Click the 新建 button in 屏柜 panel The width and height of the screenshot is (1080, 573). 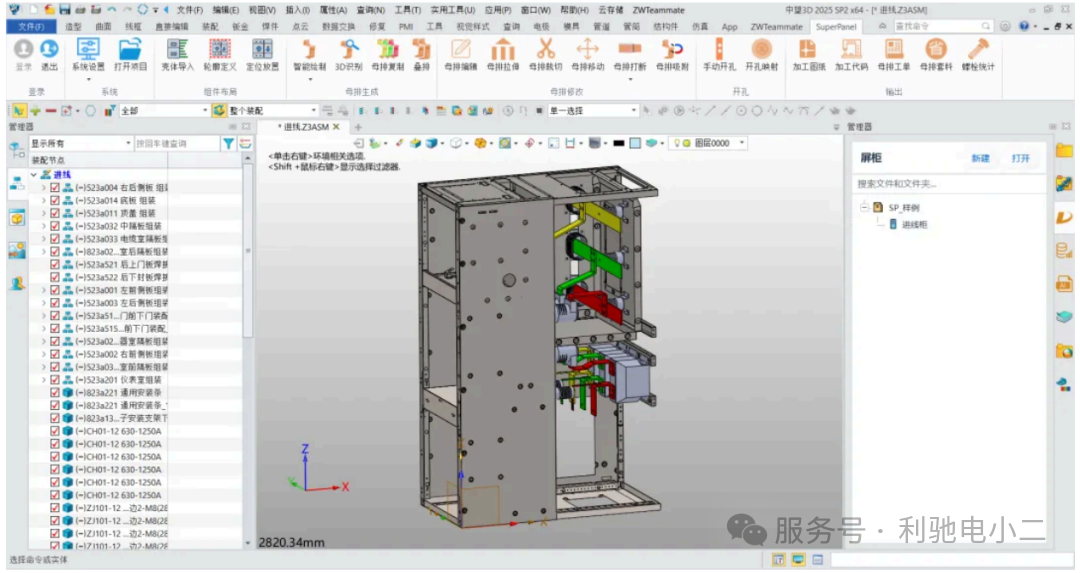980,158
